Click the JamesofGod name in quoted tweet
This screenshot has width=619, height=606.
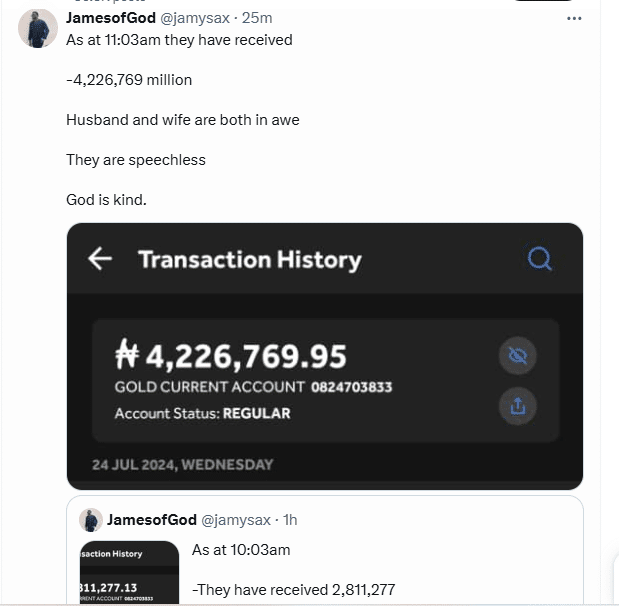point(152,520)
